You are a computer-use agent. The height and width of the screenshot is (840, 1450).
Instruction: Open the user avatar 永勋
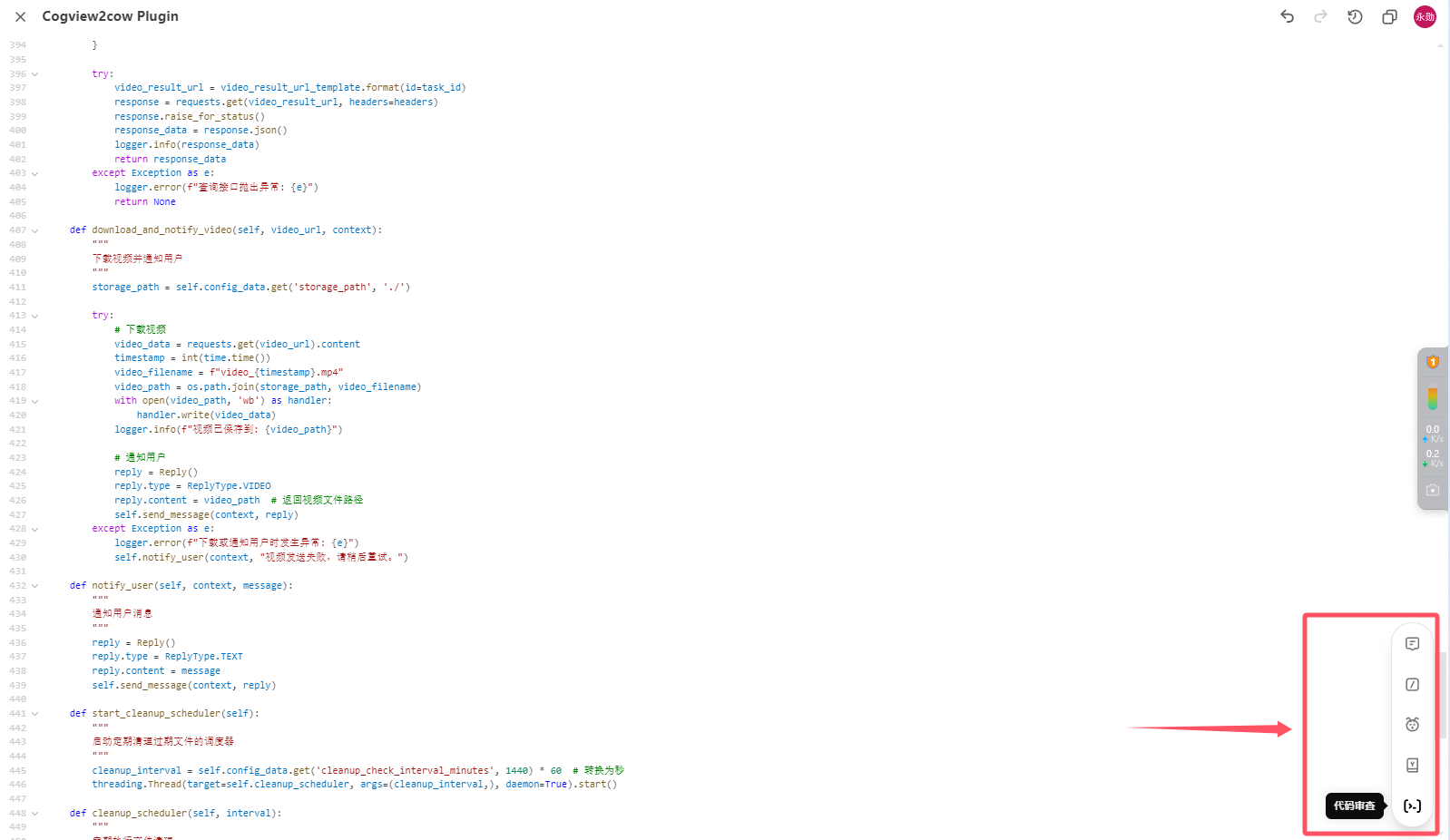click(x=1425, y=16)
